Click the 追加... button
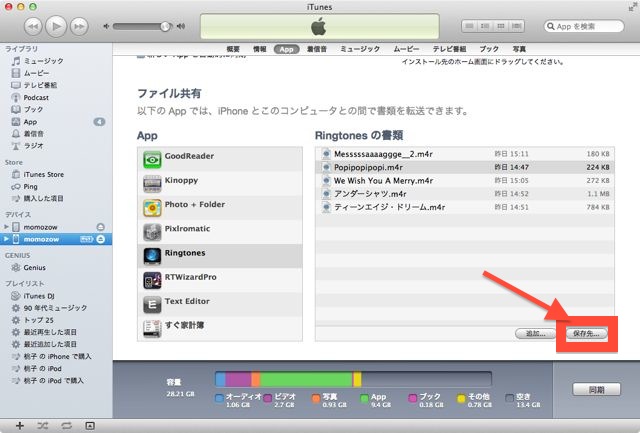 536,333
